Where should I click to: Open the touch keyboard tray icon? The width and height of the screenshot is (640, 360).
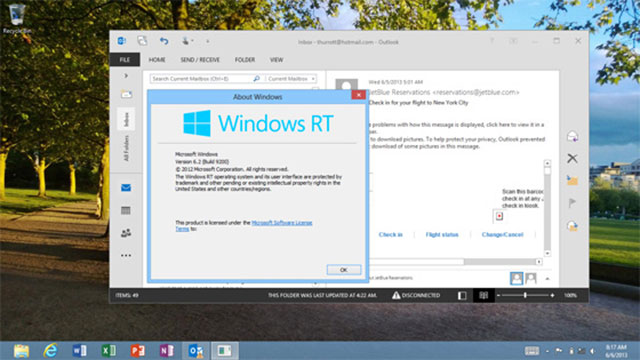tap(531, 351)
